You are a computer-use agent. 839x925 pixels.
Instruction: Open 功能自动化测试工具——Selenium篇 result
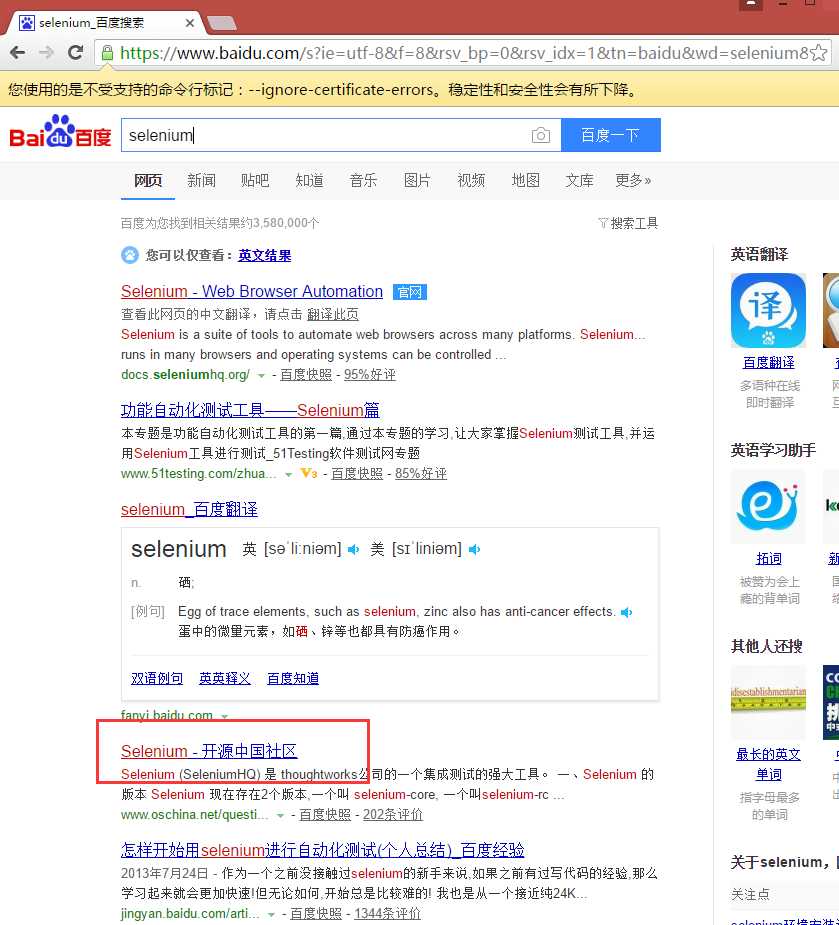(x=250, y=410)
